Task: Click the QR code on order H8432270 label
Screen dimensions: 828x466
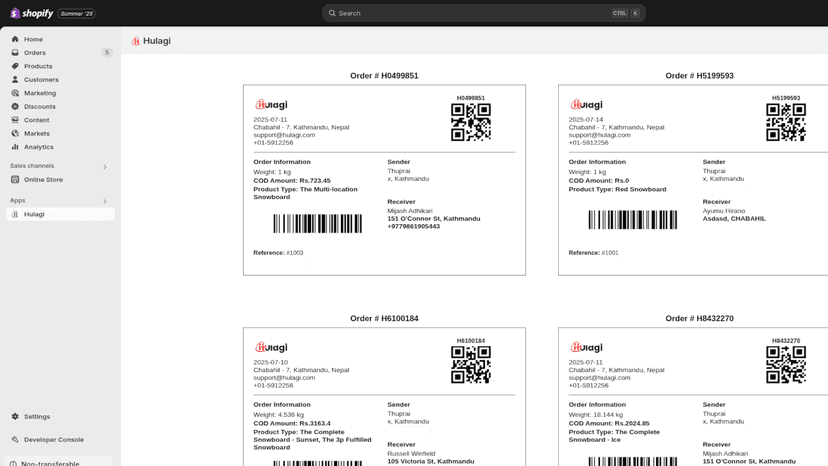Action: (786, 365)
